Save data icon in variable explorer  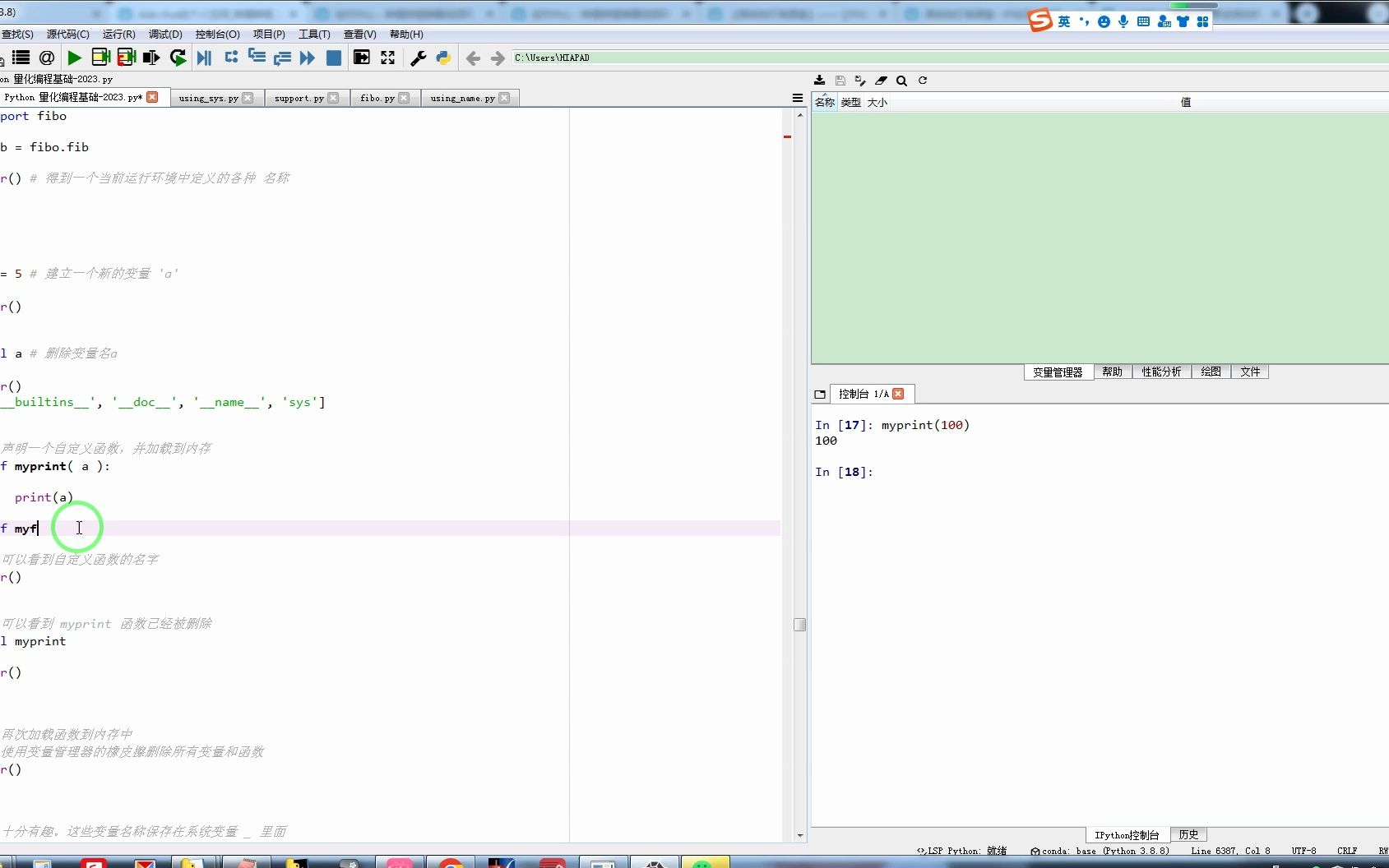840,81
